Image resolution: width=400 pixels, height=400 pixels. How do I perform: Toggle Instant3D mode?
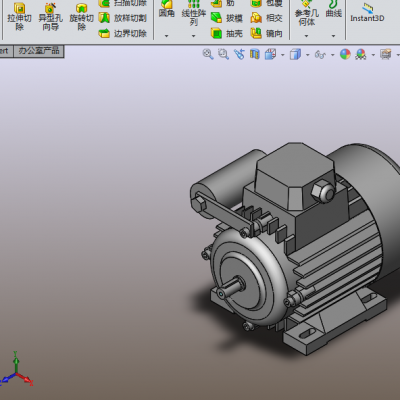[x=367, y=13]
